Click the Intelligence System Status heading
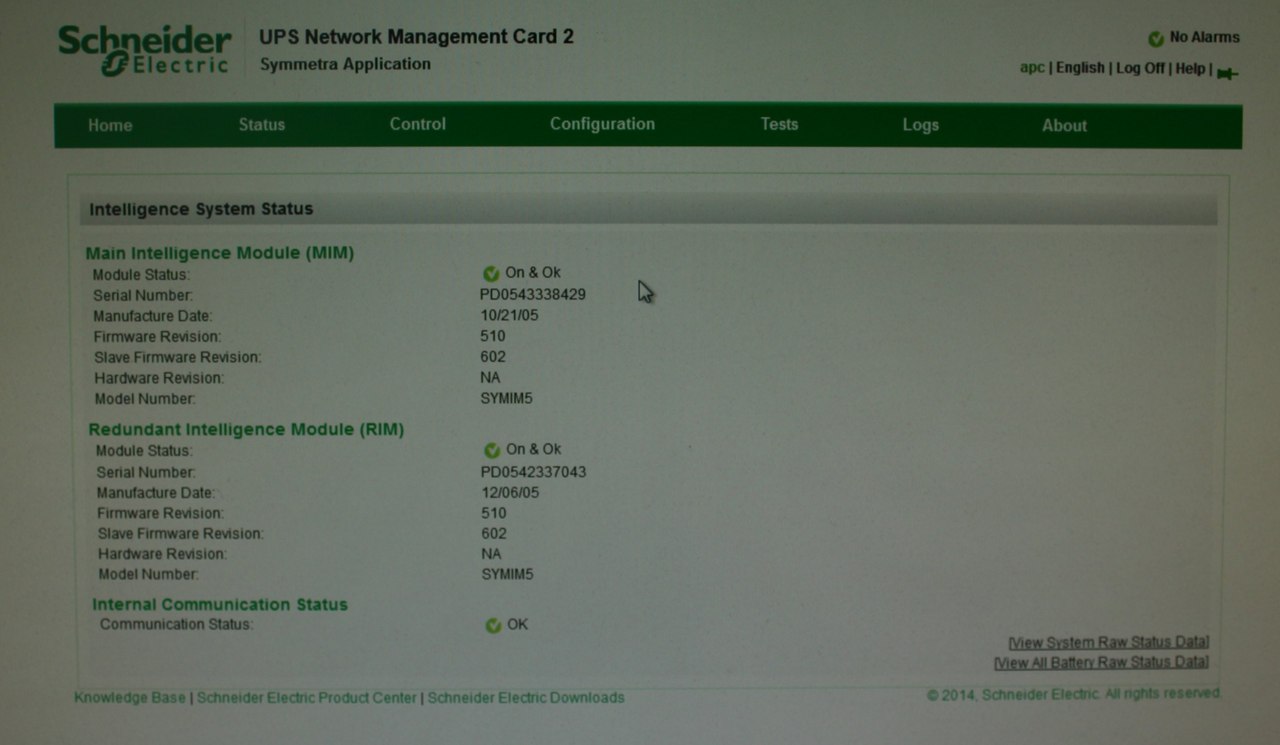The image size is (1280, 745). click(201, 209)
